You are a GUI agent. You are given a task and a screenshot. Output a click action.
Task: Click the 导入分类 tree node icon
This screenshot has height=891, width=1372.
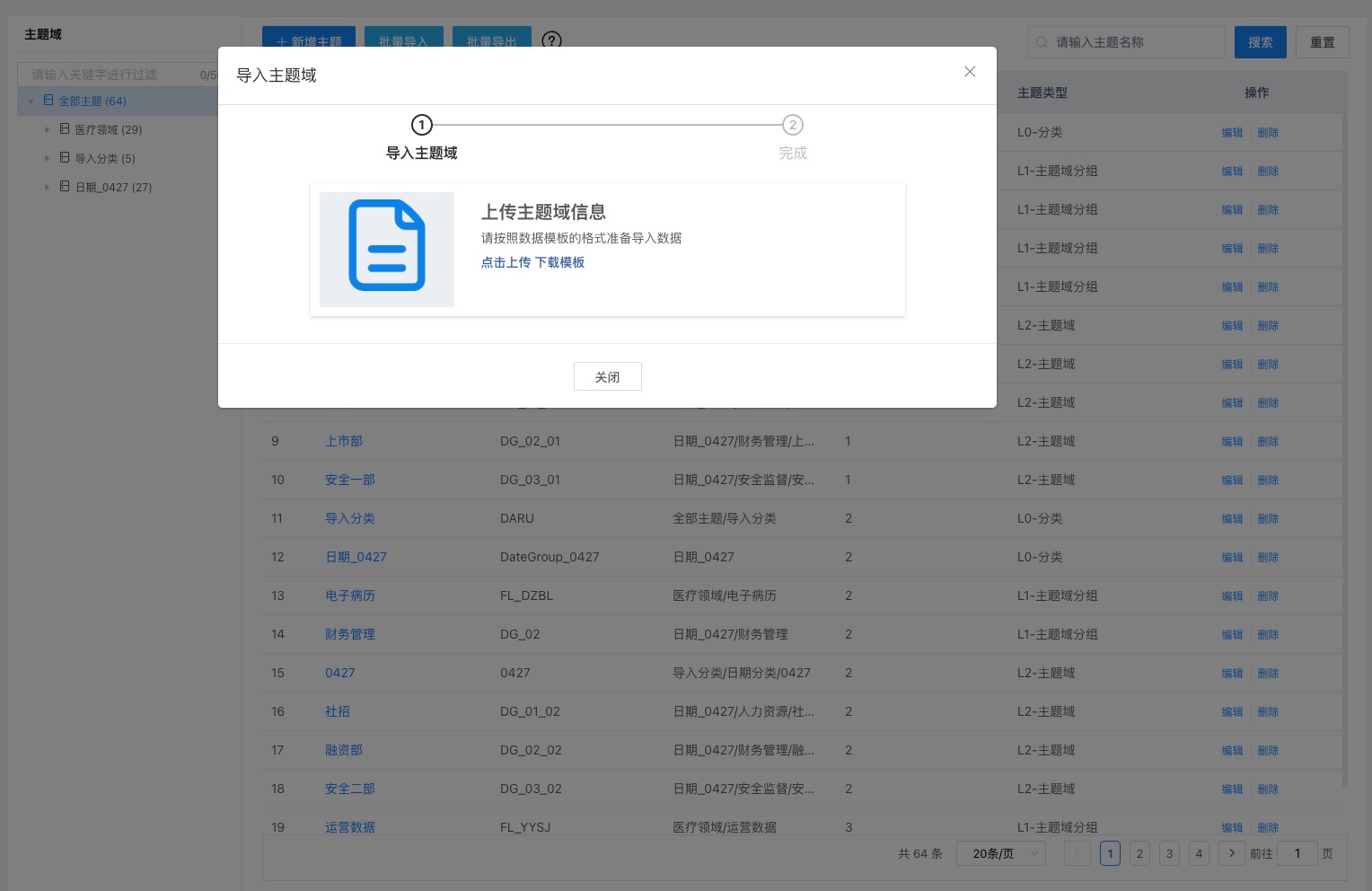[65, 158]
